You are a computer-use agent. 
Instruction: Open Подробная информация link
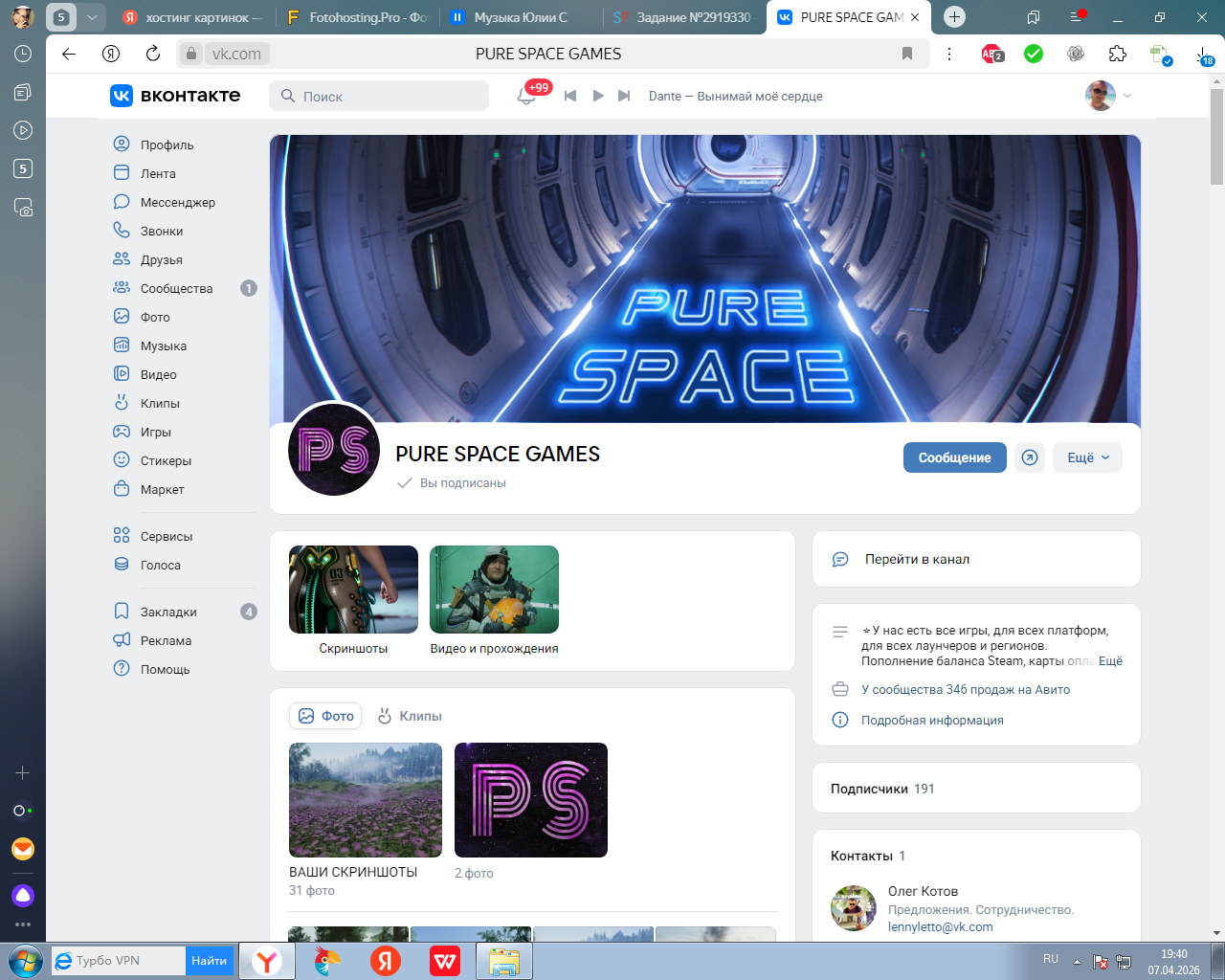coord(932,721)
